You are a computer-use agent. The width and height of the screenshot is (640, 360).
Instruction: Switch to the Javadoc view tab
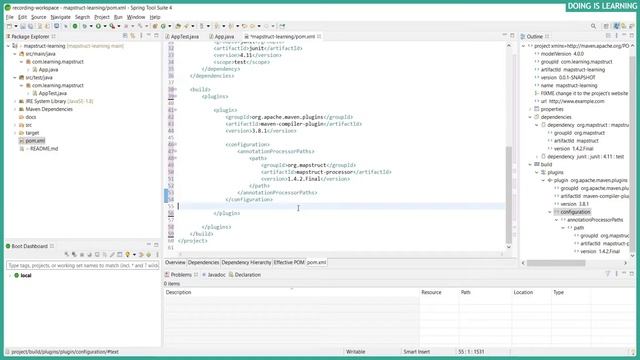pos(214,275)
